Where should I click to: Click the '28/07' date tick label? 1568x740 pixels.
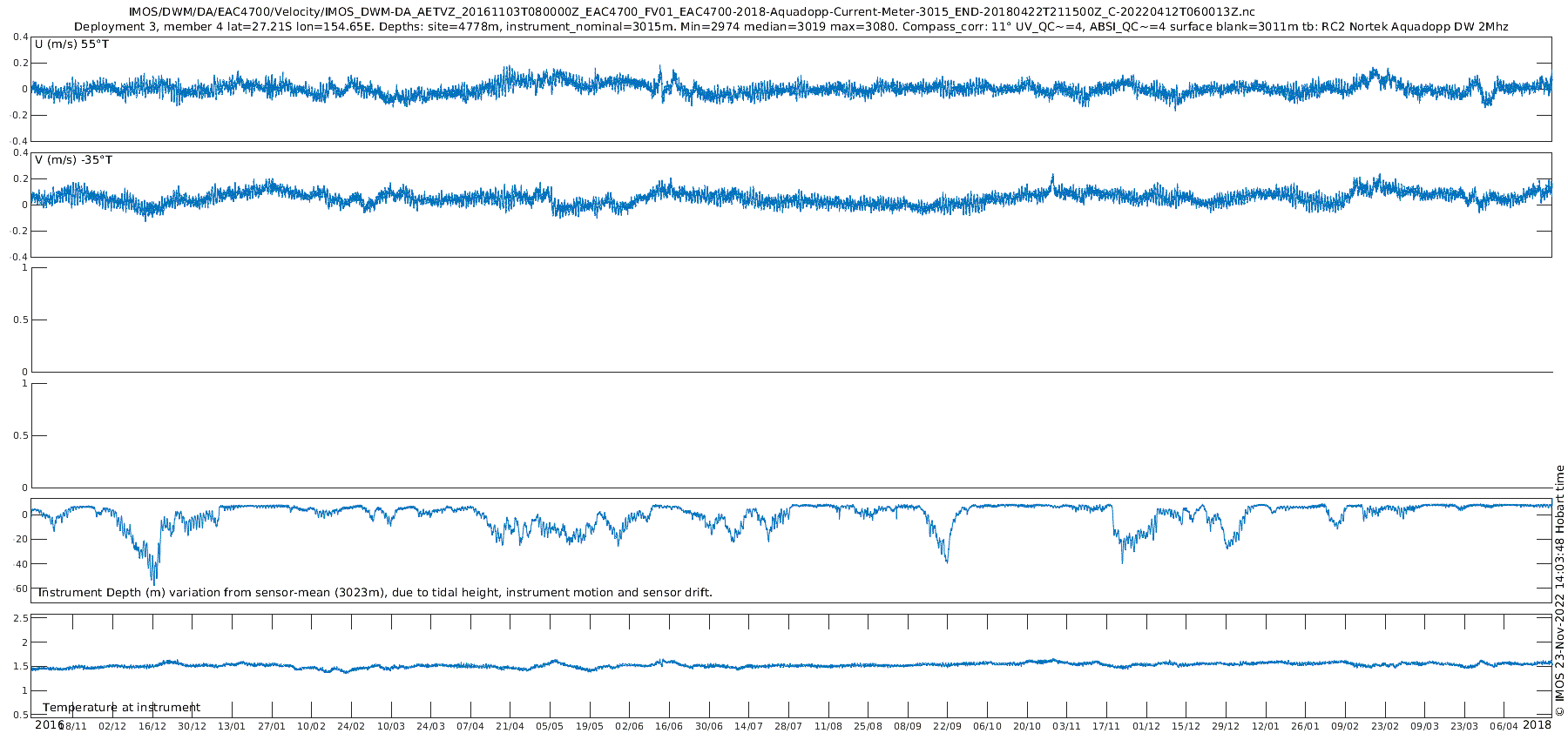point(788,727)
